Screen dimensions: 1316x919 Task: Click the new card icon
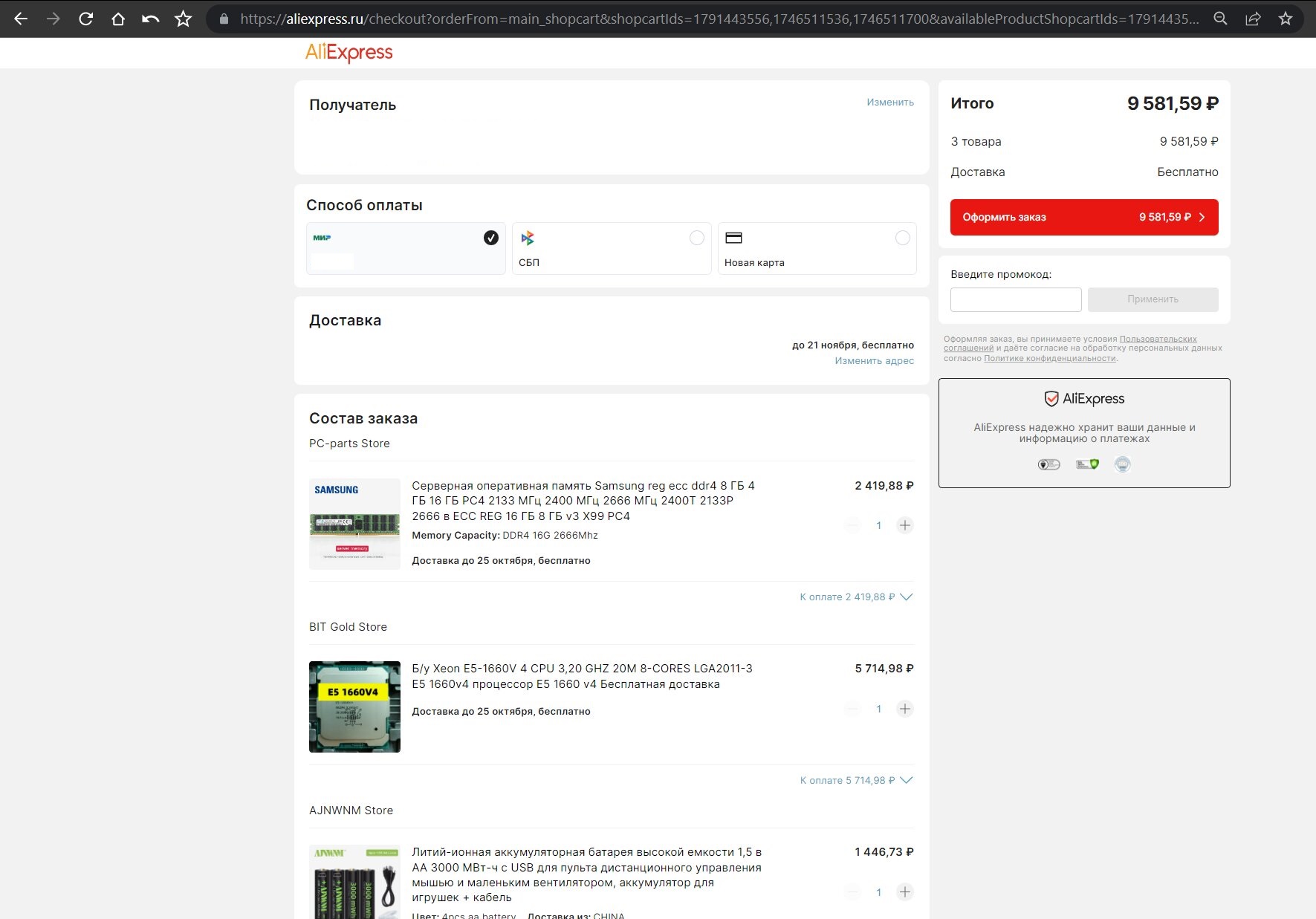coord(733,238)
